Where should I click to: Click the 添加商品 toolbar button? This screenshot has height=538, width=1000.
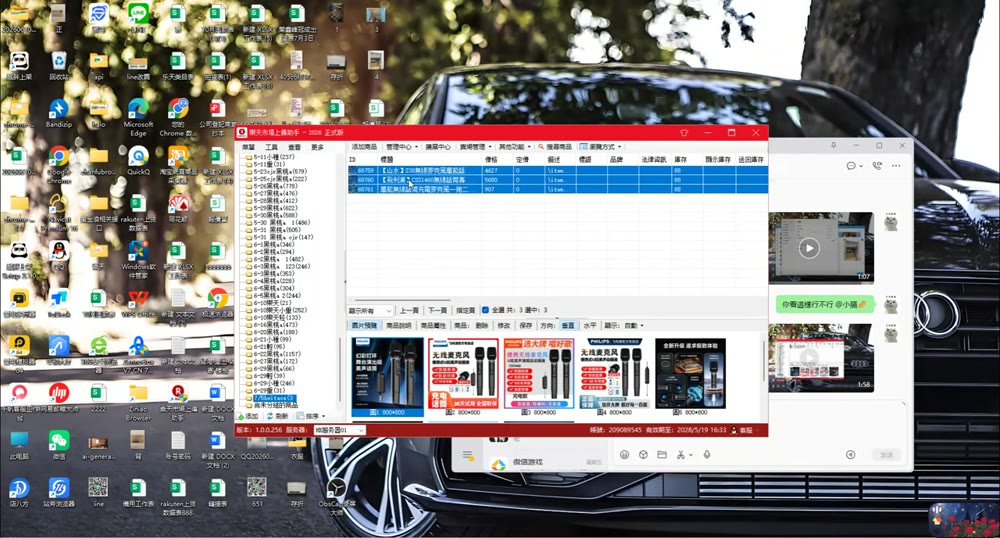tap(364, 147)
